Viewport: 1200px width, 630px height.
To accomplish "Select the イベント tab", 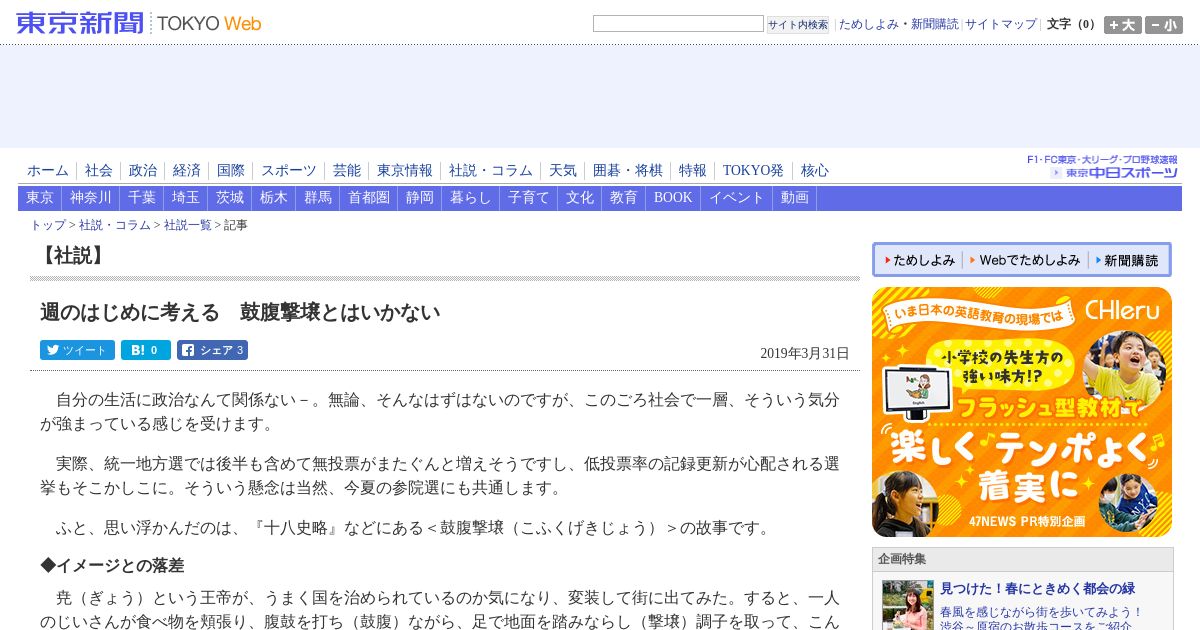I will pos(737,198).
